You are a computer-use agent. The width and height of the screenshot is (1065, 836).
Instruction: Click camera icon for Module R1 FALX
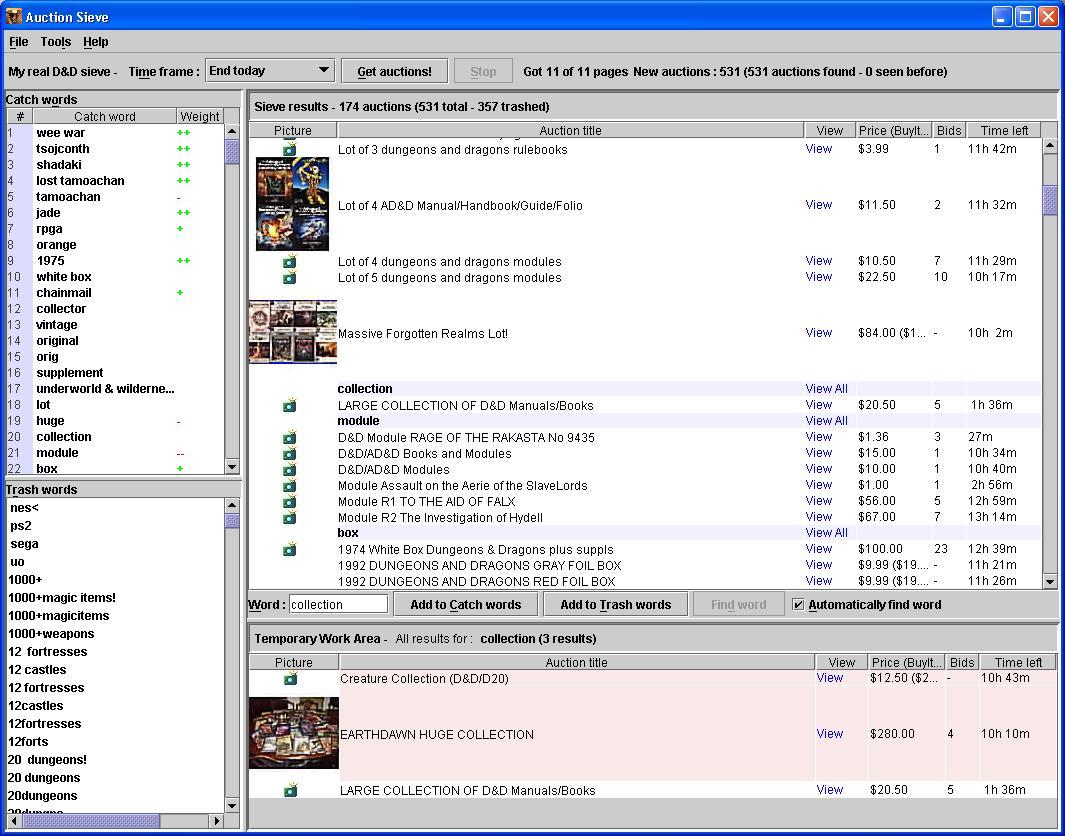pos(289,501)
